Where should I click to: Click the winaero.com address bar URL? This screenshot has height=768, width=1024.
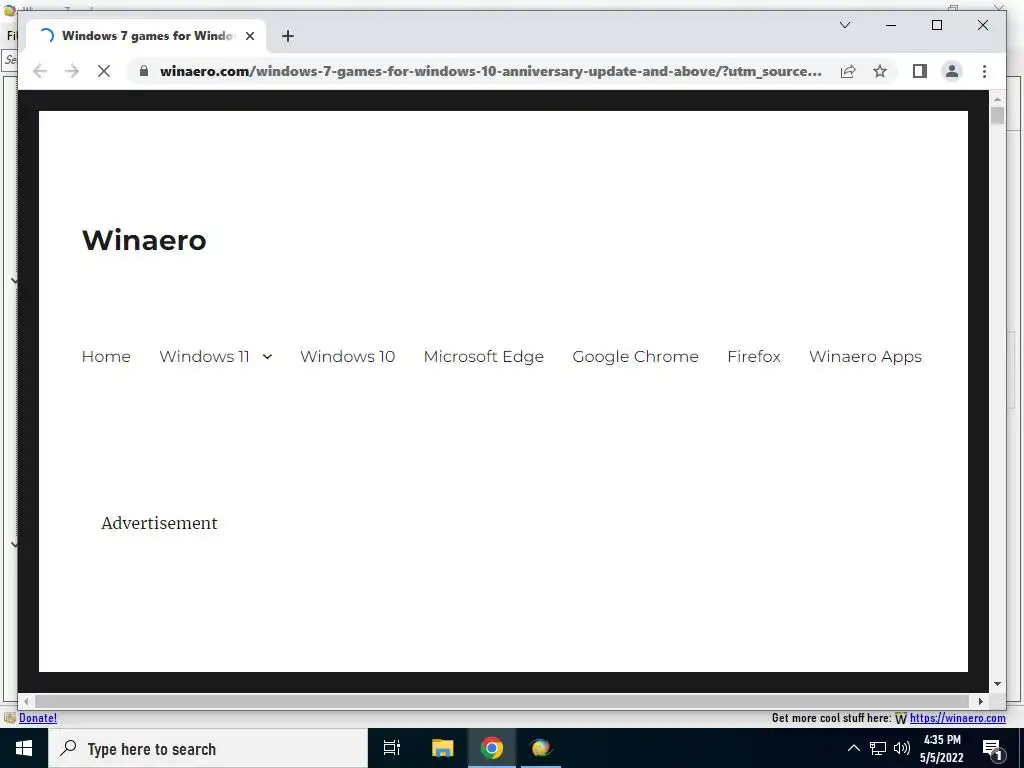tap(490, 71)
